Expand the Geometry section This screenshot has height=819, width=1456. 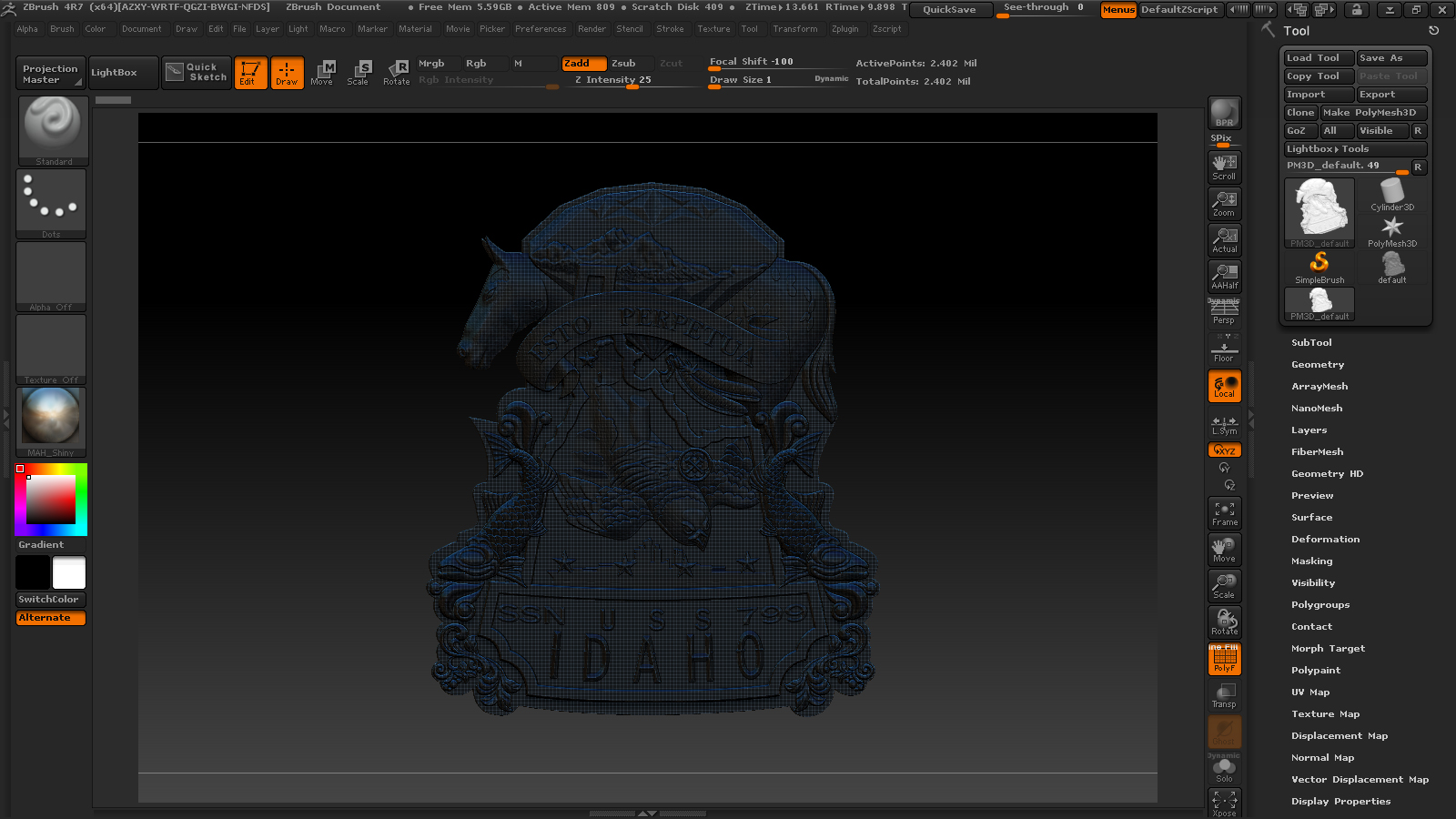click(1317, 365)
